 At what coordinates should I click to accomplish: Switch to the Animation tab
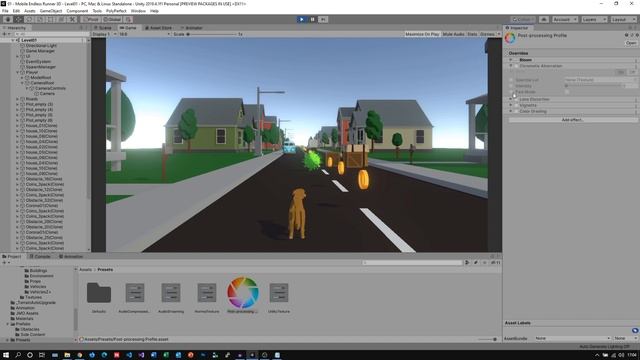pyautogui.click(x=71, y=256)
